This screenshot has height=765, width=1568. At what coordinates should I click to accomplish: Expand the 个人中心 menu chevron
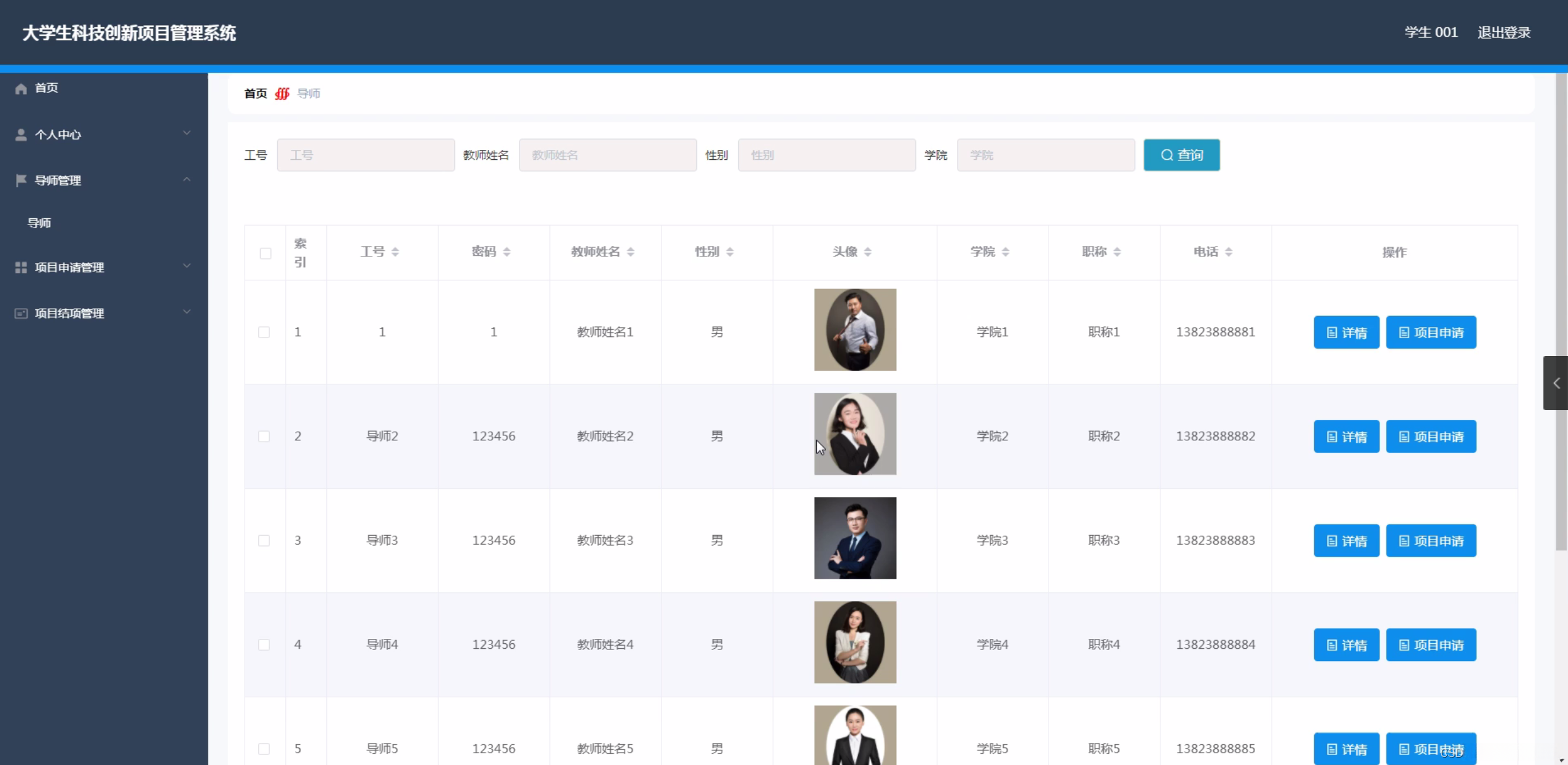pos(187,133)
